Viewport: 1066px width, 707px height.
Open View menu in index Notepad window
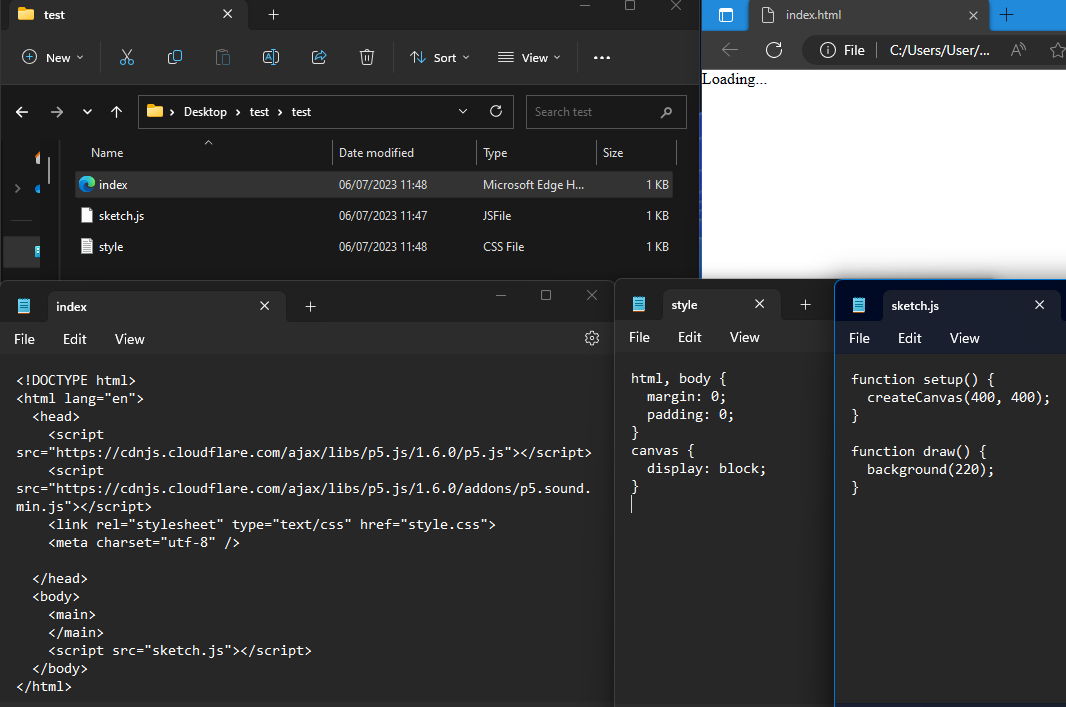pyautogui.click(x=129, y=339)
